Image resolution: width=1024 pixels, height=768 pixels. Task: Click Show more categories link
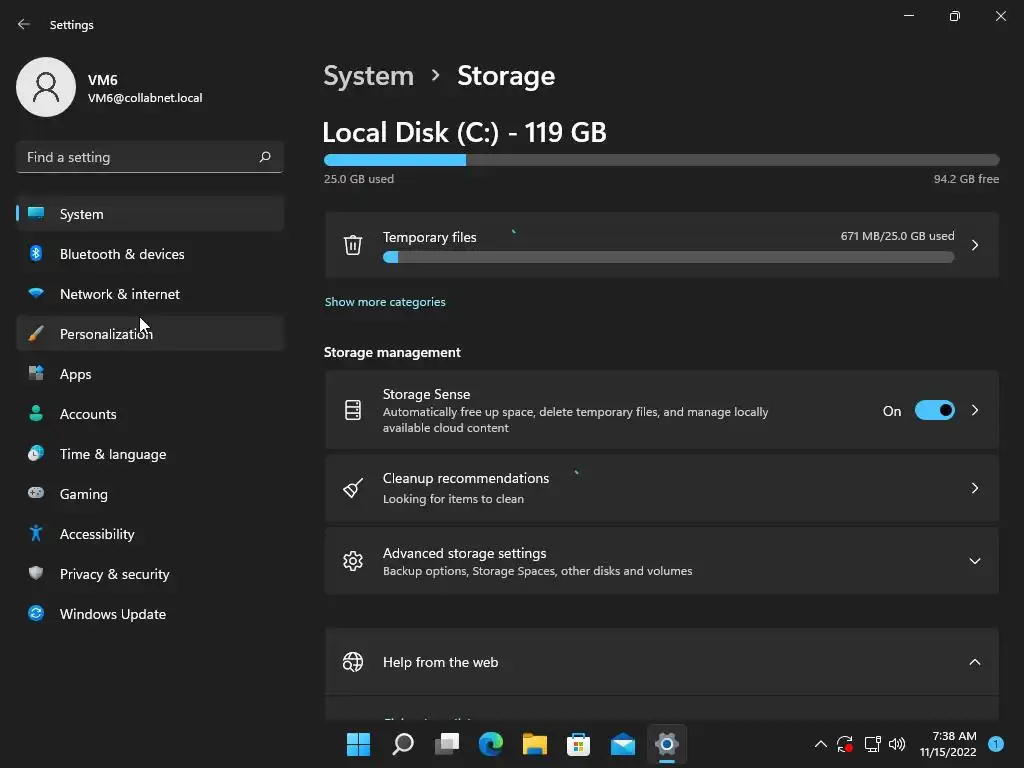(385, 302)
